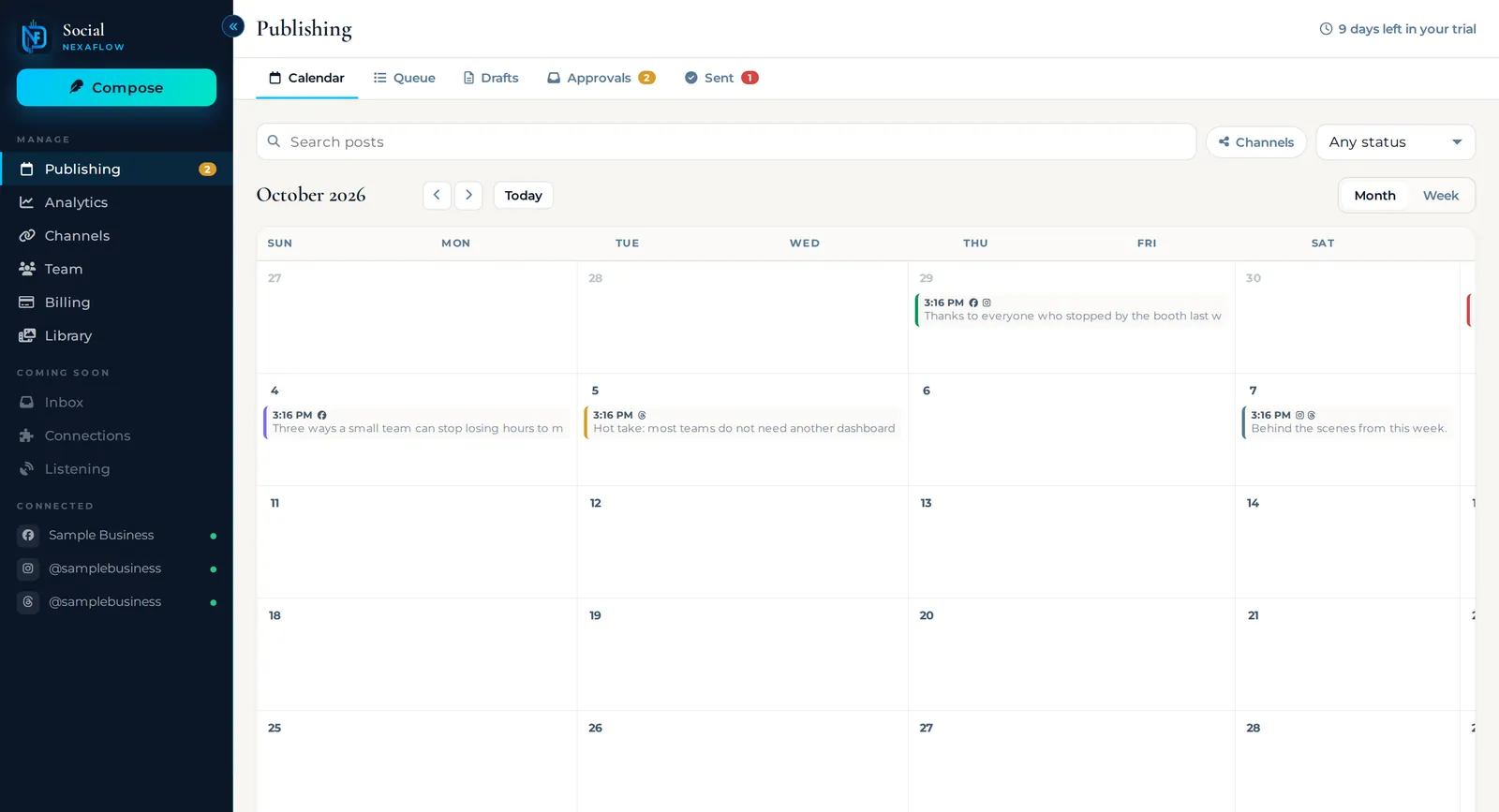Open the 'Thanks to everyone' post
This screenshot has width=1499, height=812.
coord(1072,310)
